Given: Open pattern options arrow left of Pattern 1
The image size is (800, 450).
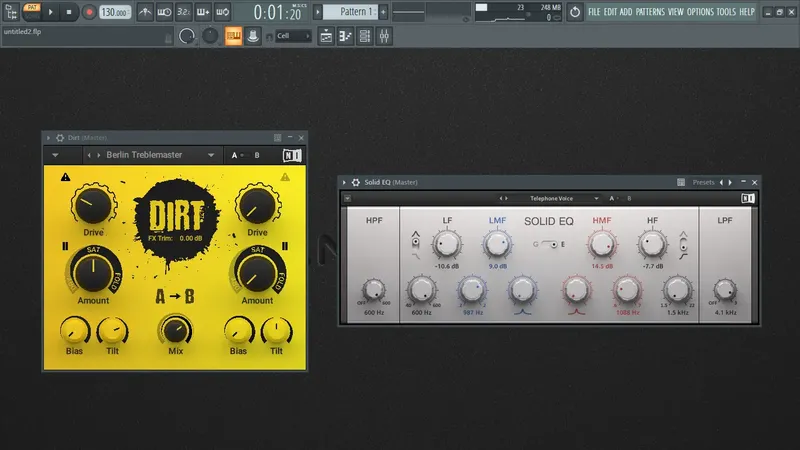Looking at the screenshot, I should 317,12.
